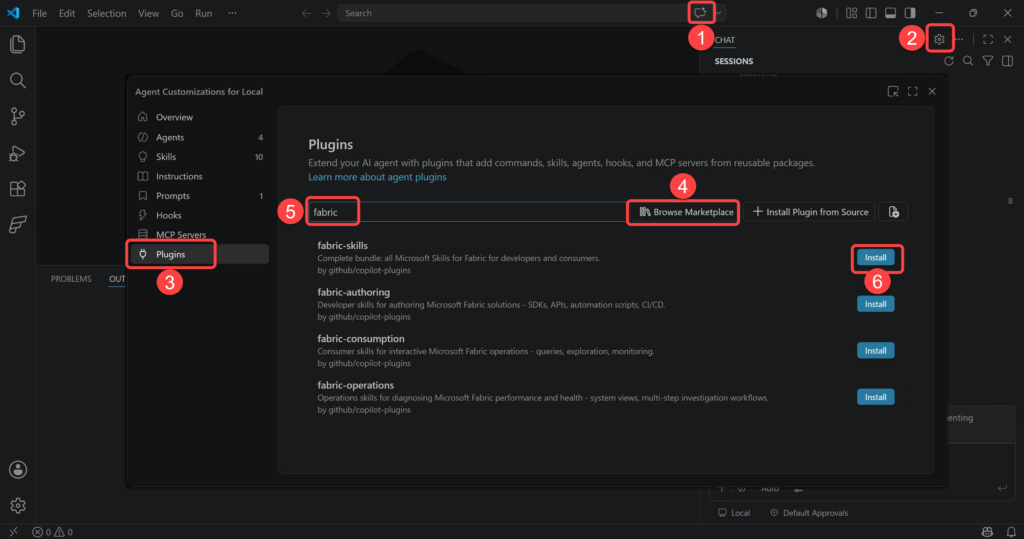The height and width of the screenshot is (539, 1024).
Task: Click the Accounts icon in activity bar
Action: tap(18, 469)
